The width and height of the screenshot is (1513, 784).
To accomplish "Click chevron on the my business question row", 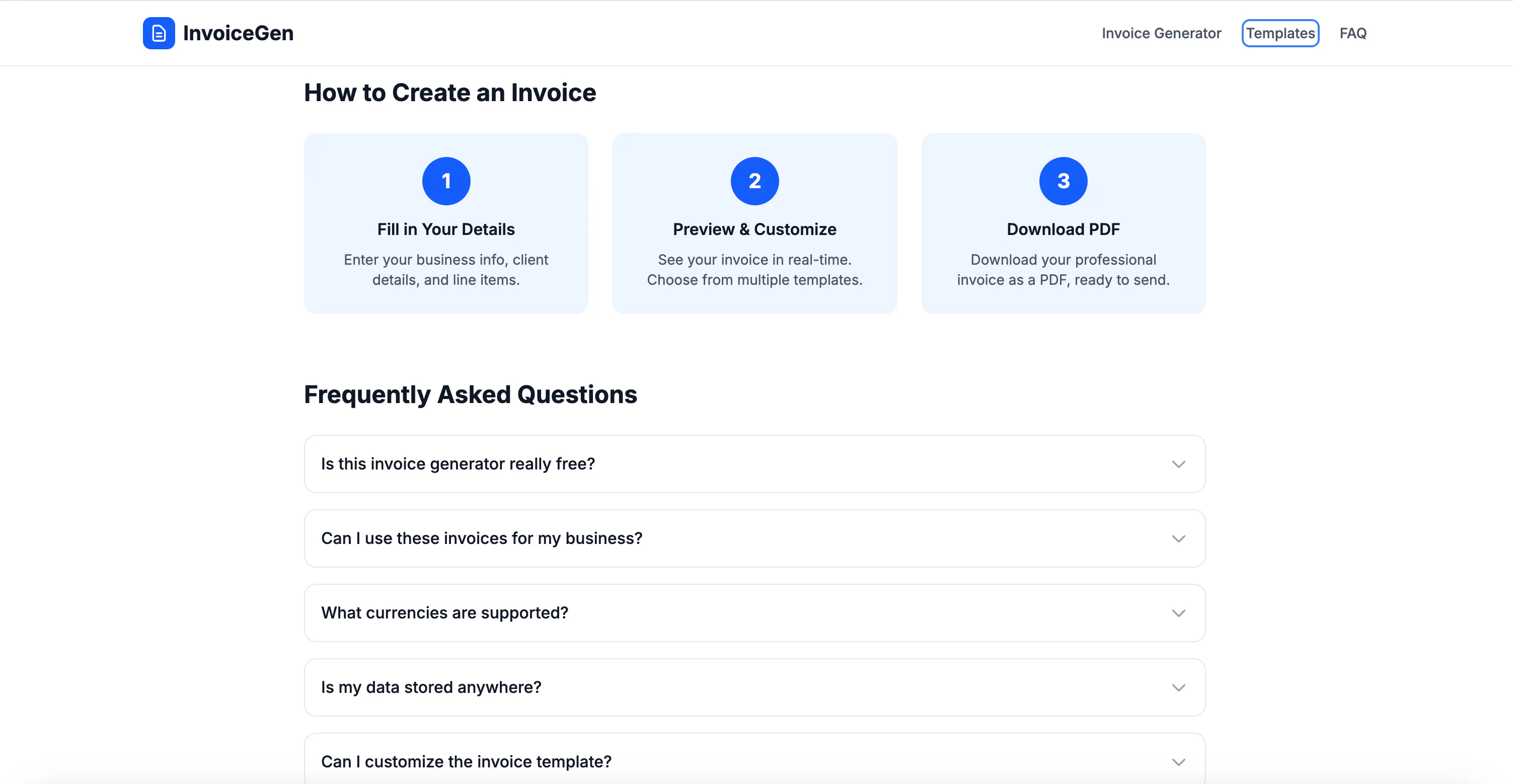I will point(1178,539).
